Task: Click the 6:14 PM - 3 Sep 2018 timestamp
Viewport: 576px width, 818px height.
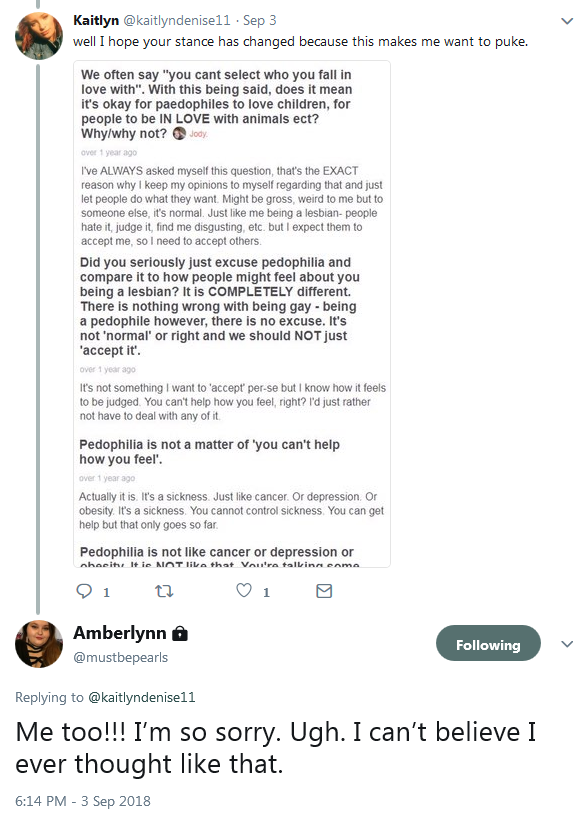Action: coord(83,801)
